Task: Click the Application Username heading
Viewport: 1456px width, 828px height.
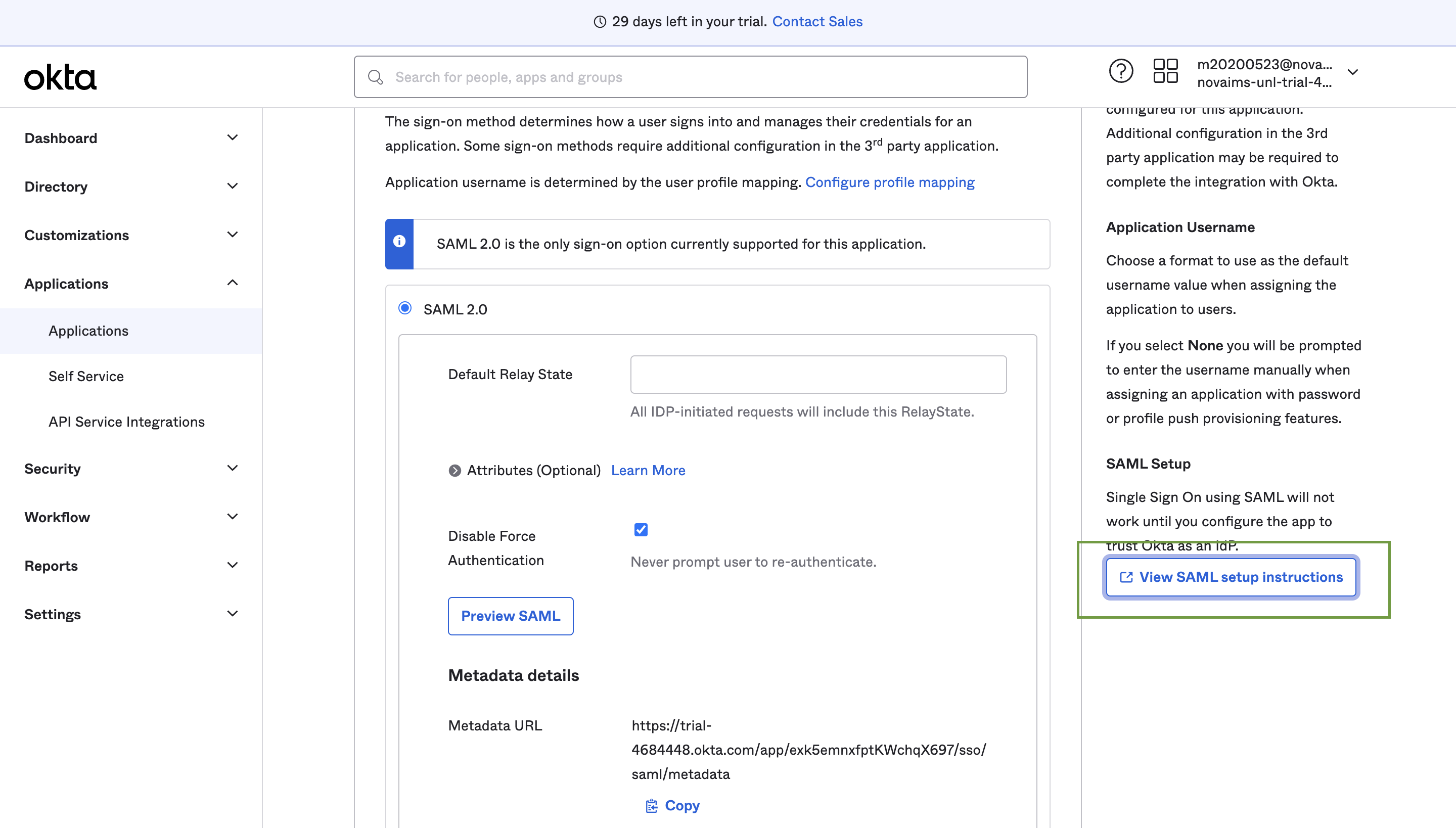Action: coord(1180,227)
